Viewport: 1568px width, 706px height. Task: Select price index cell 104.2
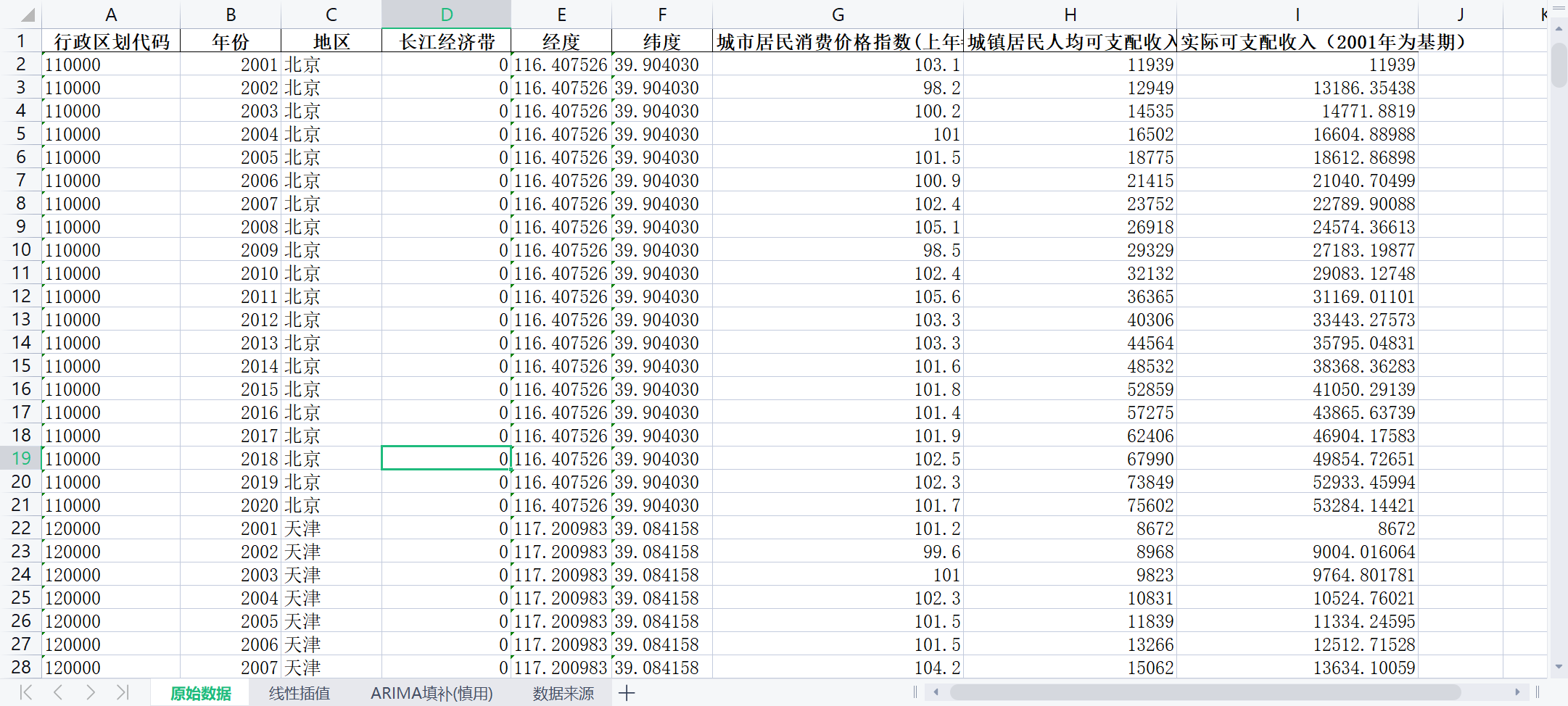(x=838, y=668)
